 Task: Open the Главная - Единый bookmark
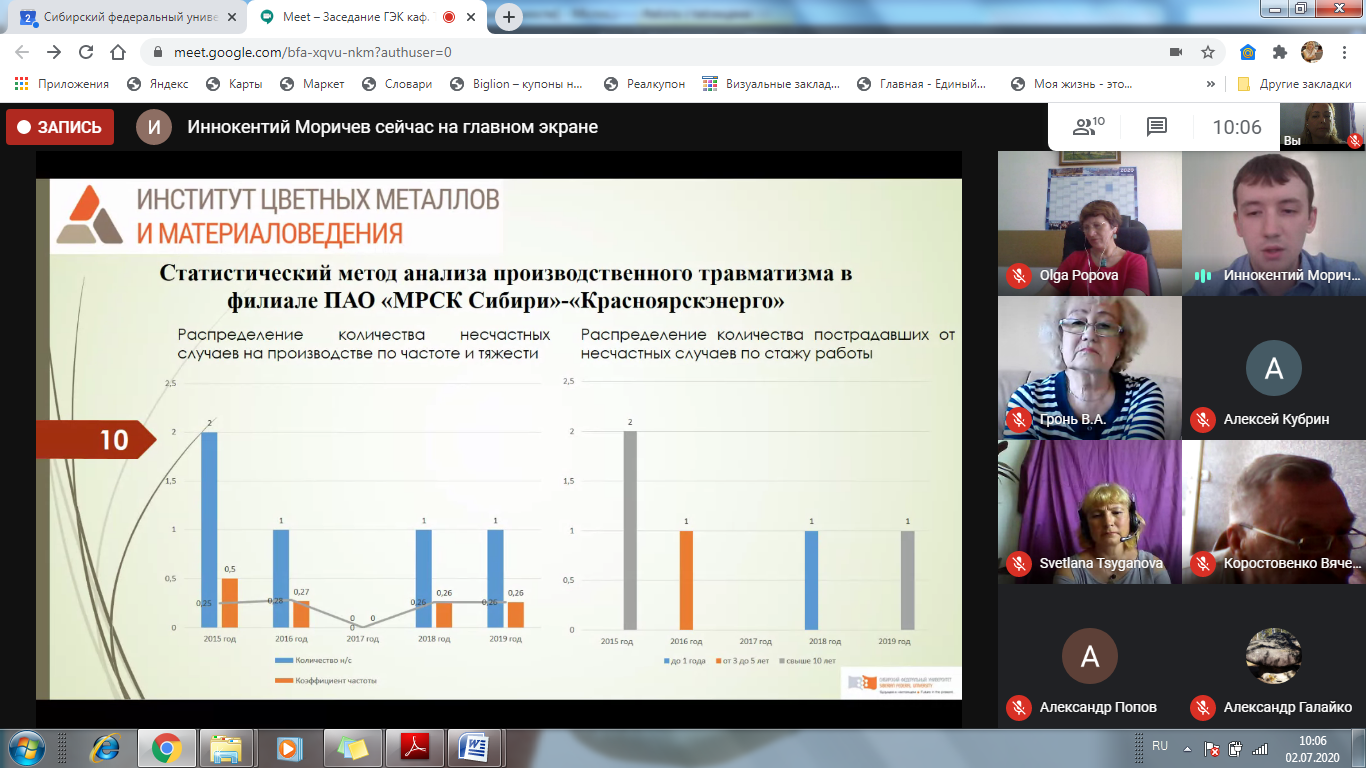922,84
